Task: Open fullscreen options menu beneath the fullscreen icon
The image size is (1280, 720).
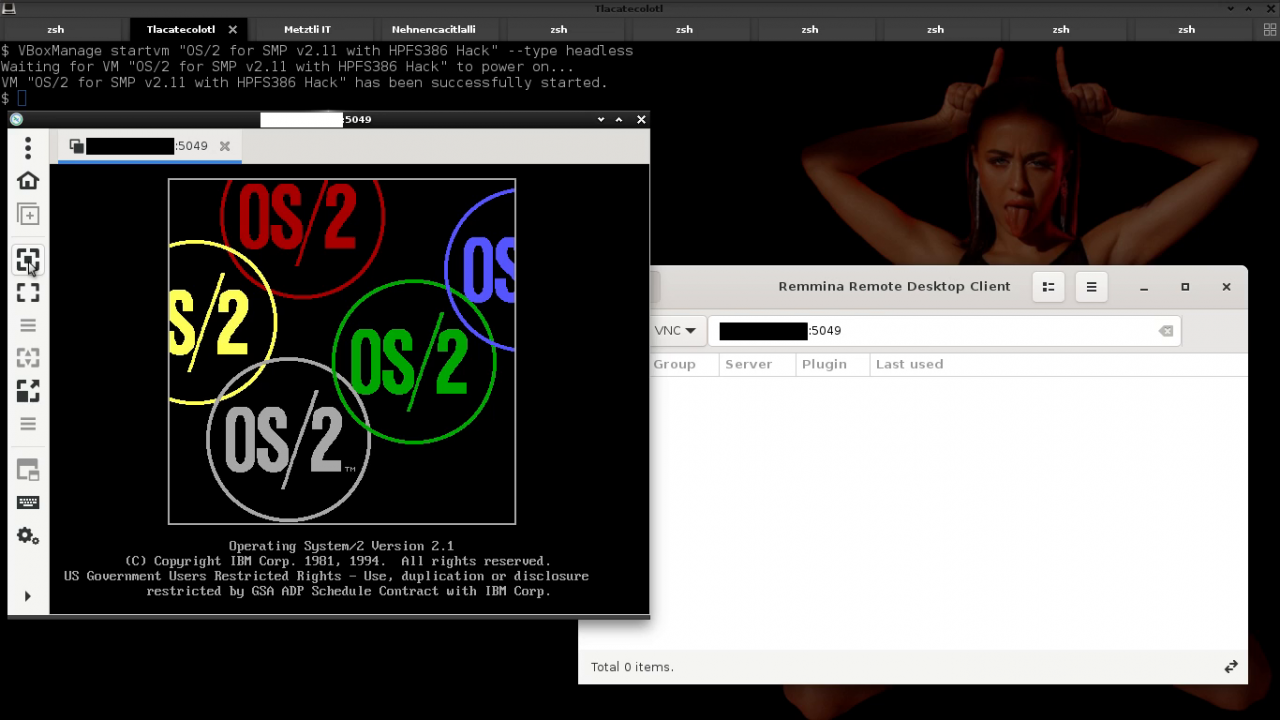Action: (x=28, y=325)
